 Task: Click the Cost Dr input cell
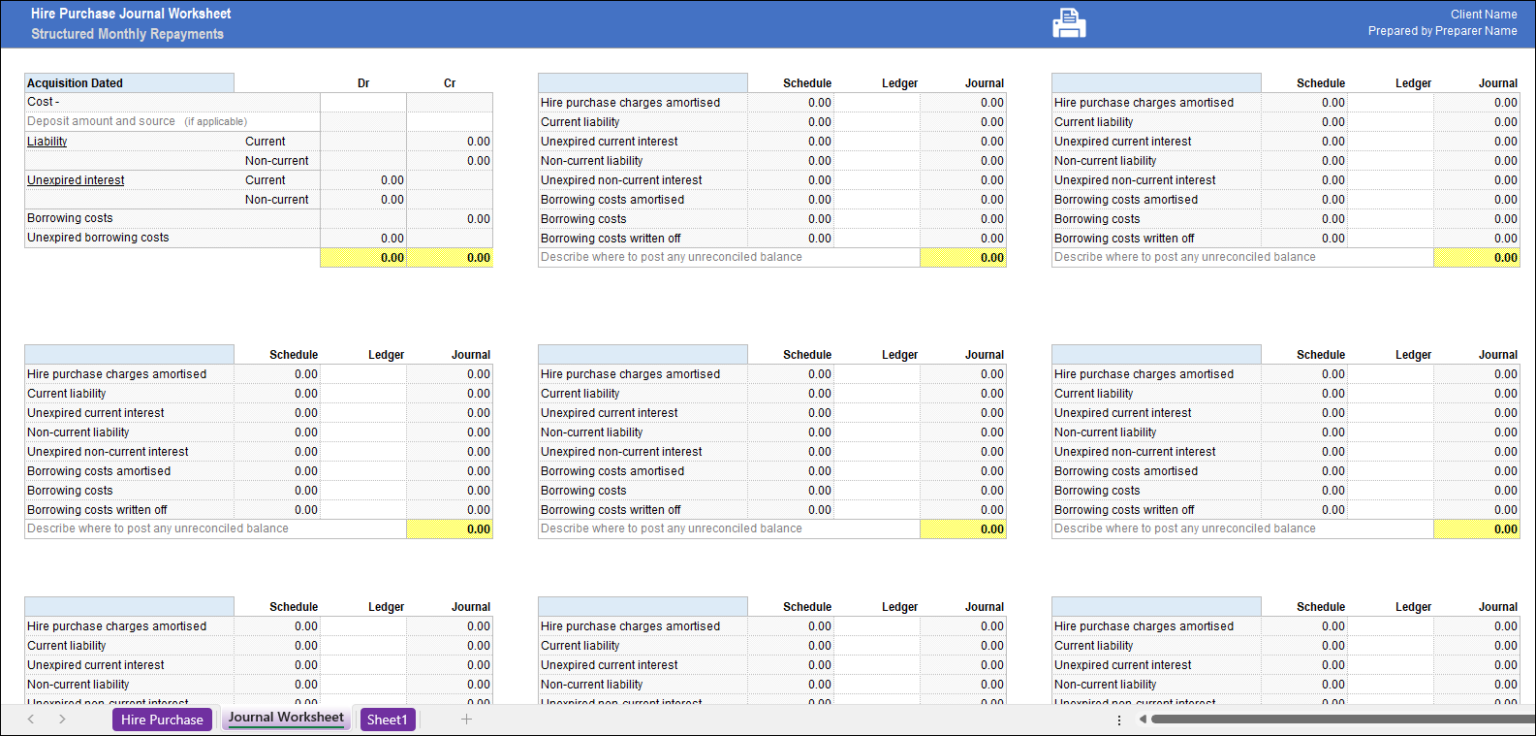pos(361,101)
